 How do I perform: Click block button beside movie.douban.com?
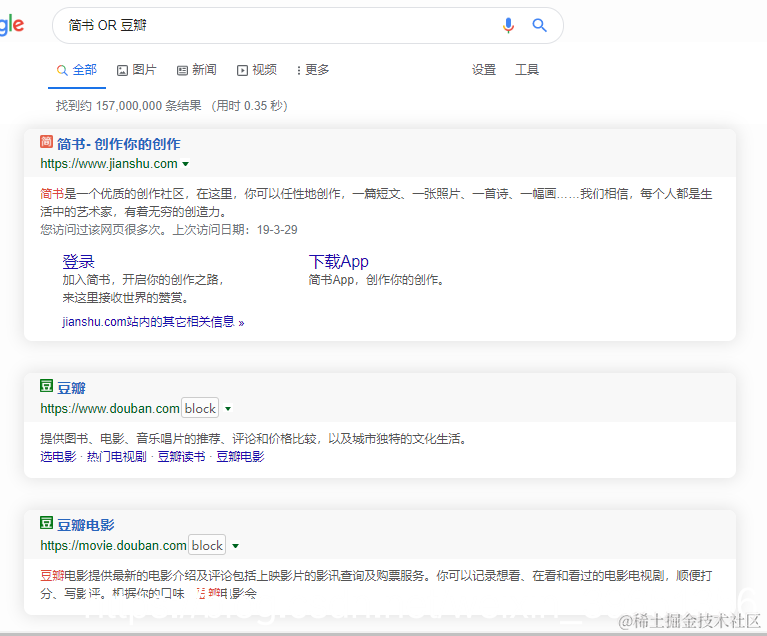pos(207,545)
